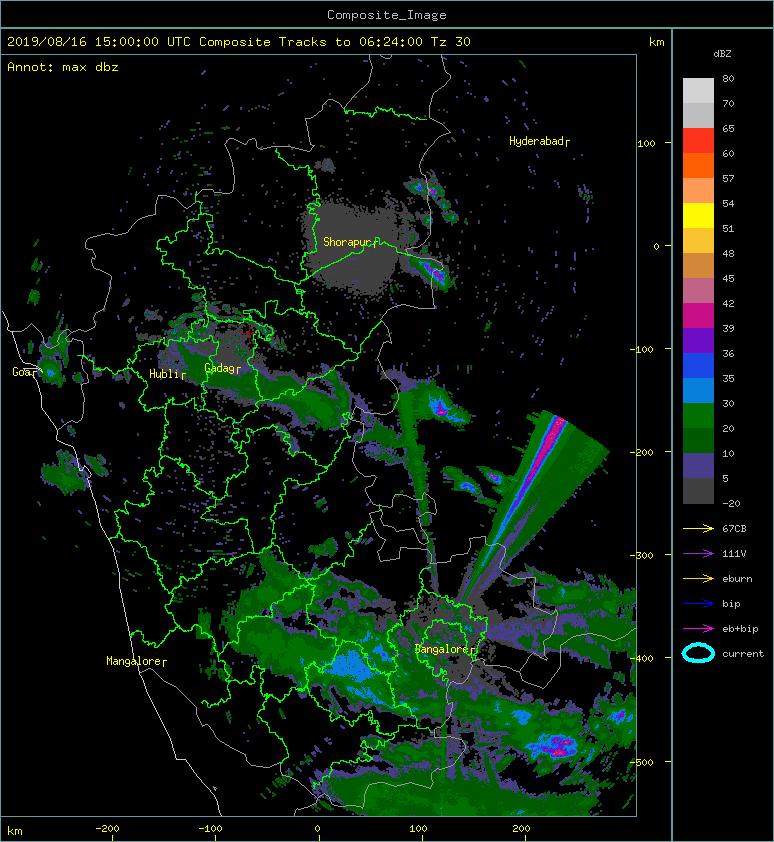The image size is (774, 842).
Task: Click the Composite_Image title text
Action: coord(387,15)
